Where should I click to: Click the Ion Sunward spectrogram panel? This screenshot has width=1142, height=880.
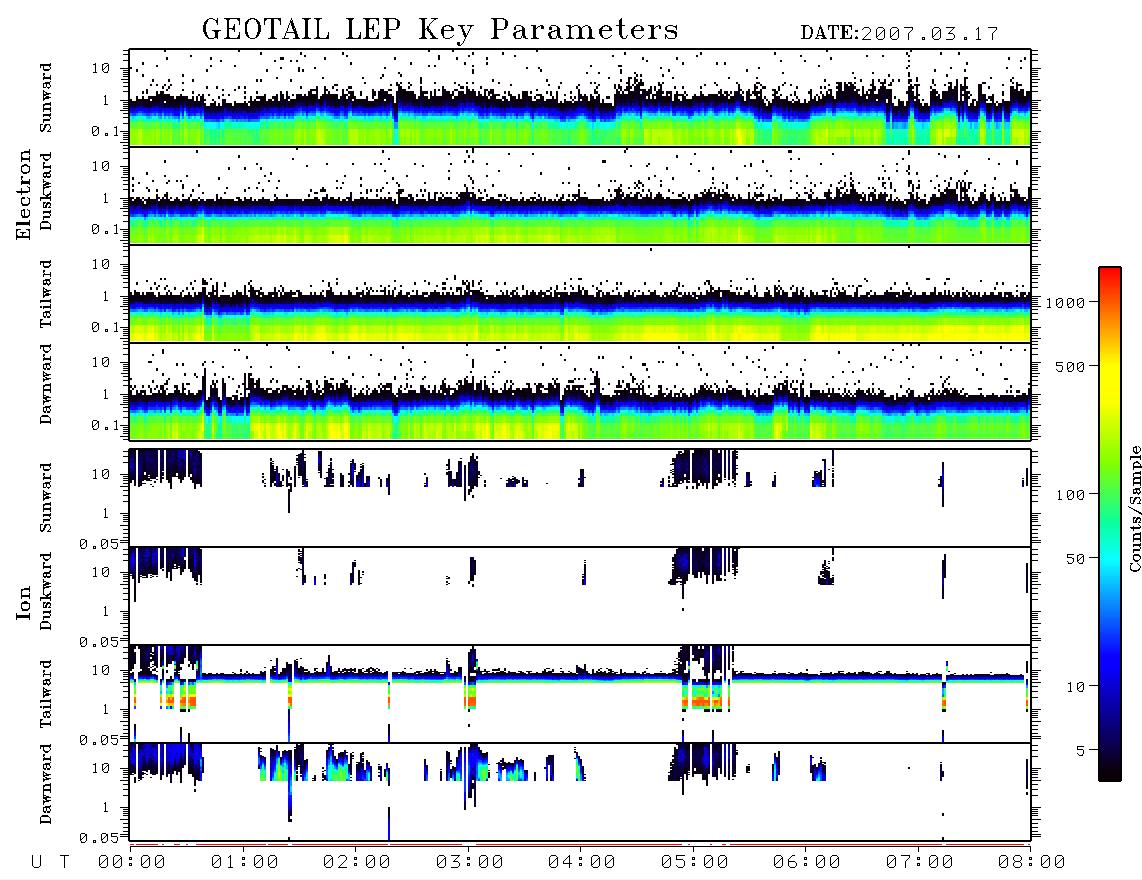click(x=580, y=498)
